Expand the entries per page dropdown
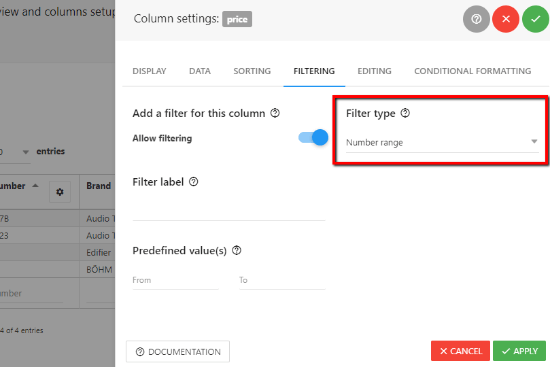This screenshot has height=367, width=550. [26, 152]
